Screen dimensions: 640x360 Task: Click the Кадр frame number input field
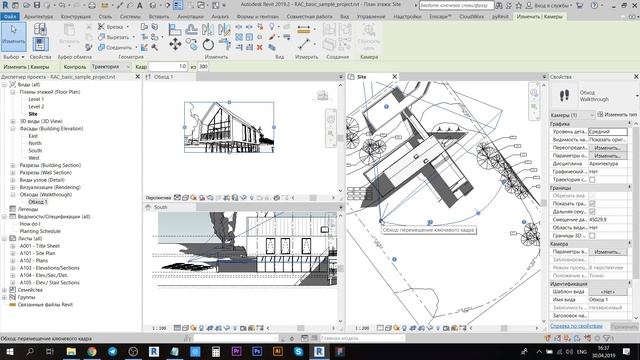click(x=168, y=67)
